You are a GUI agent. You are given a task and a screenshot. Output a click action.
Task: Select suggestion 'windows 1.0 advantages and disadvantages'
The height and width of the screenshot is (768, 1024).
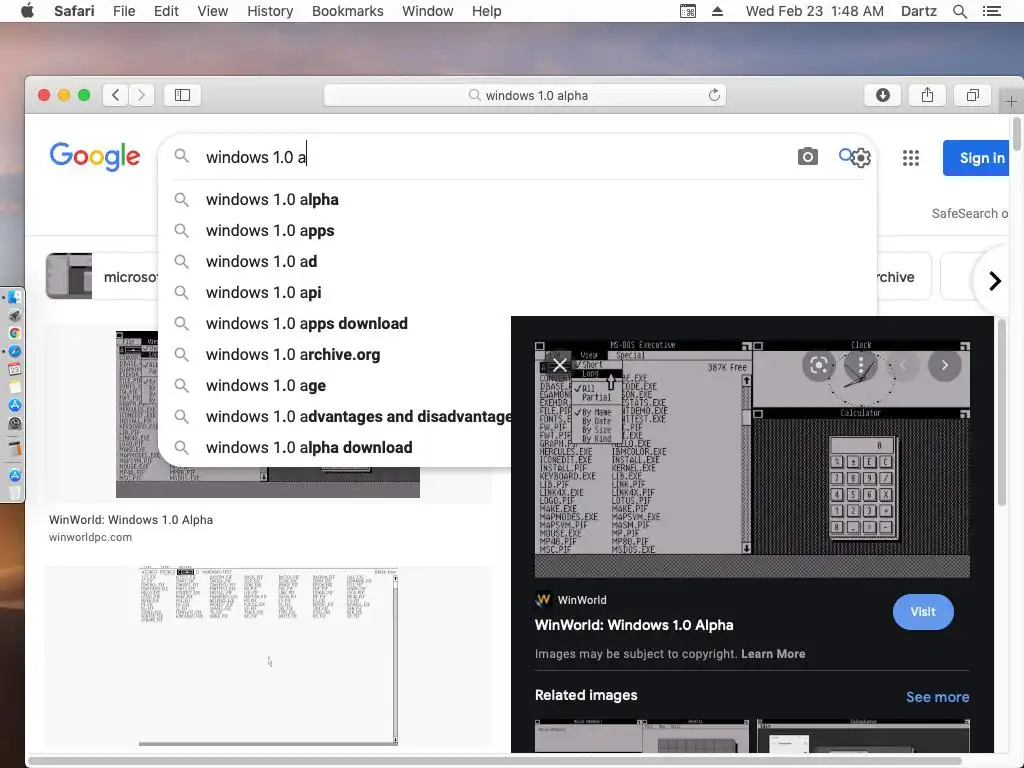tap(335, 417)
